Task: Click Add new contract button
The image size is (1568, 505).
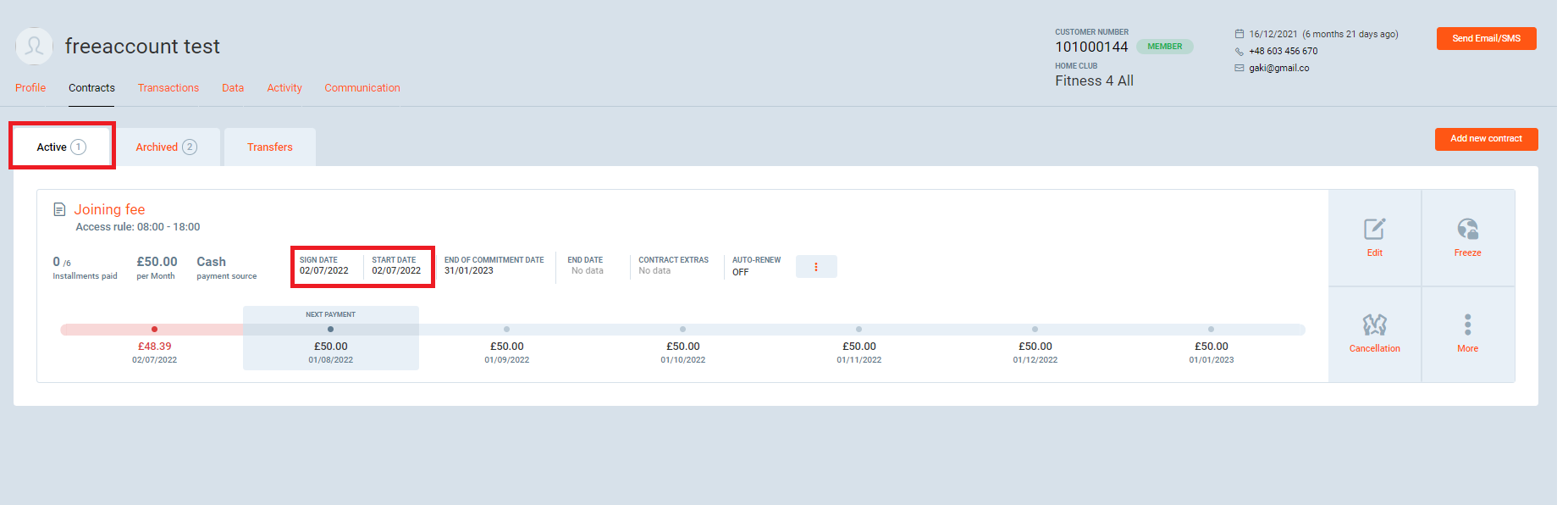Action: [x=1486, y=139]
